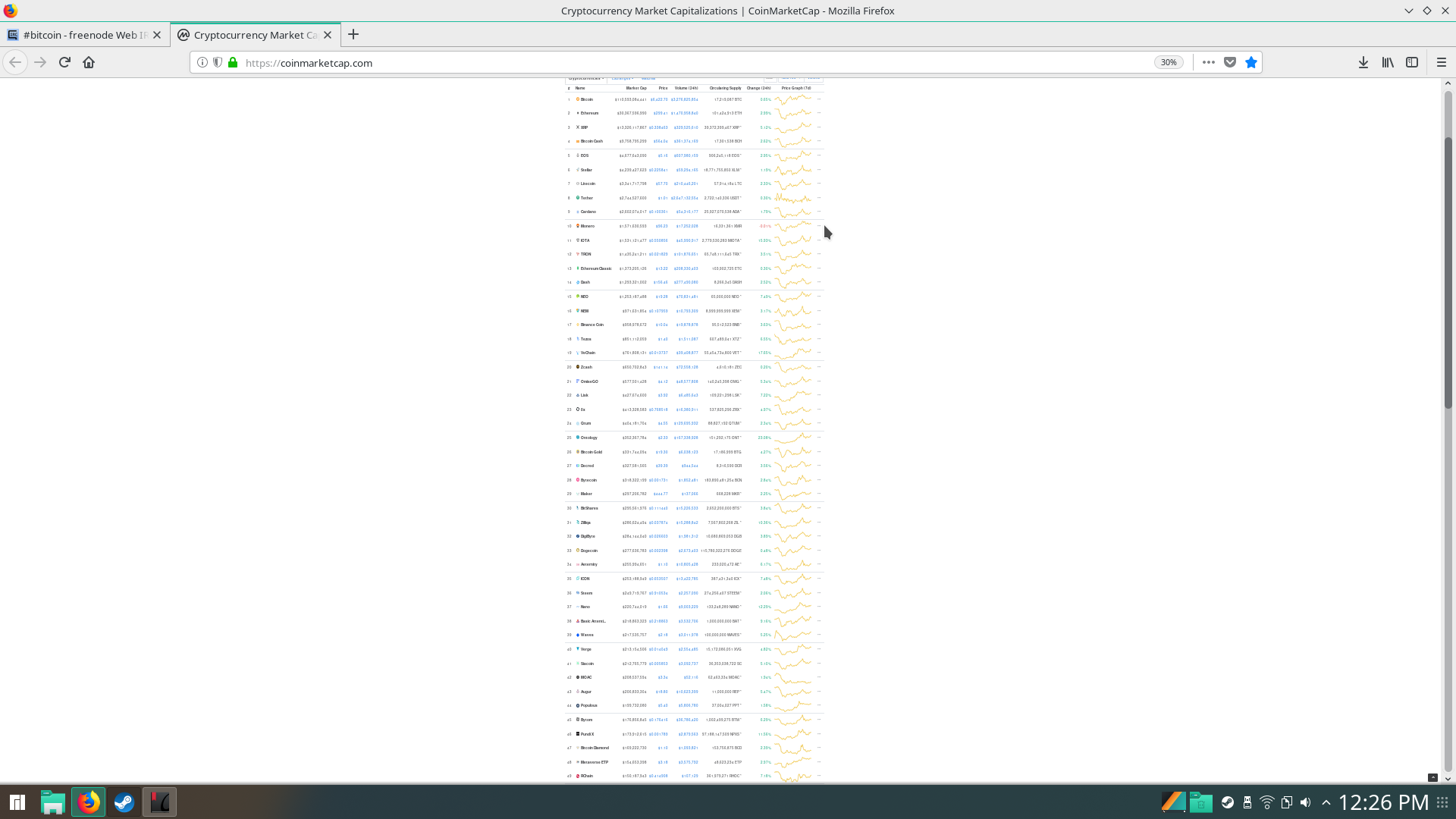This screenshot has height=819, width=1456.
Task: Open the tracking protection shield
Action: click(218, 62)
